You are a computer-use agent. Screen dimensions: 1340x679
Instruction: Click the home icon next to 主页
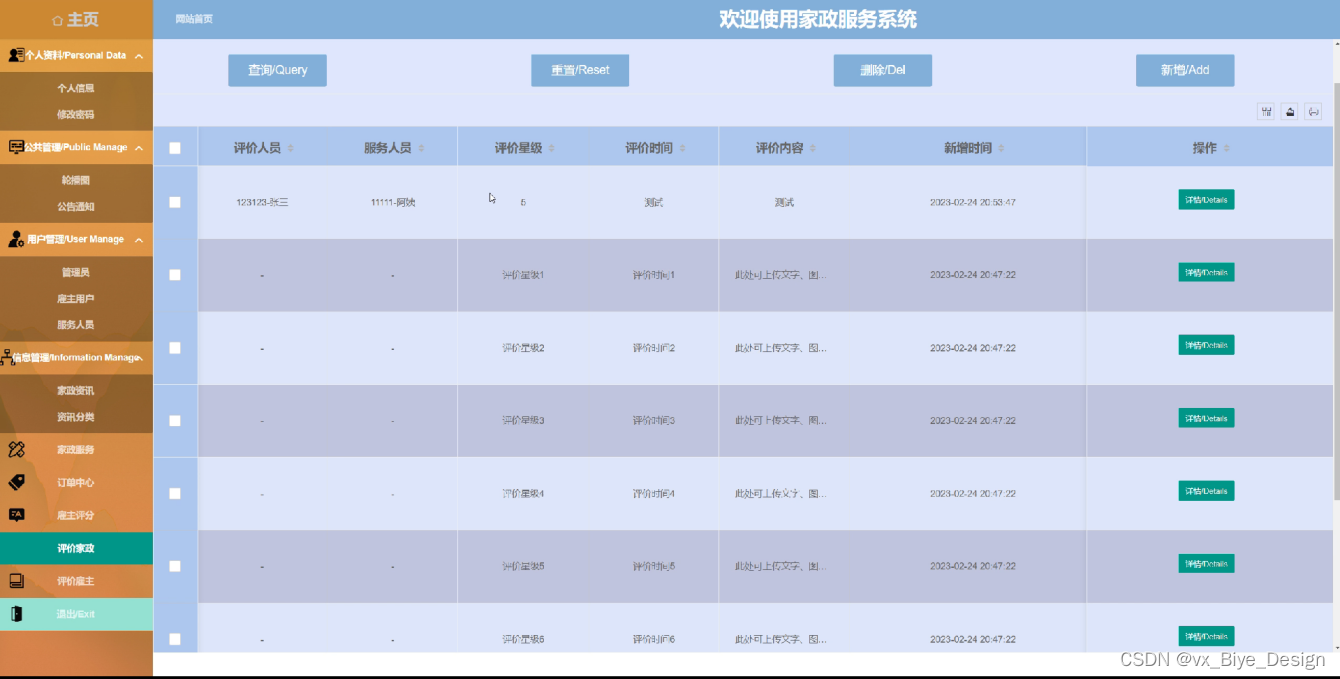click(57, 20)
